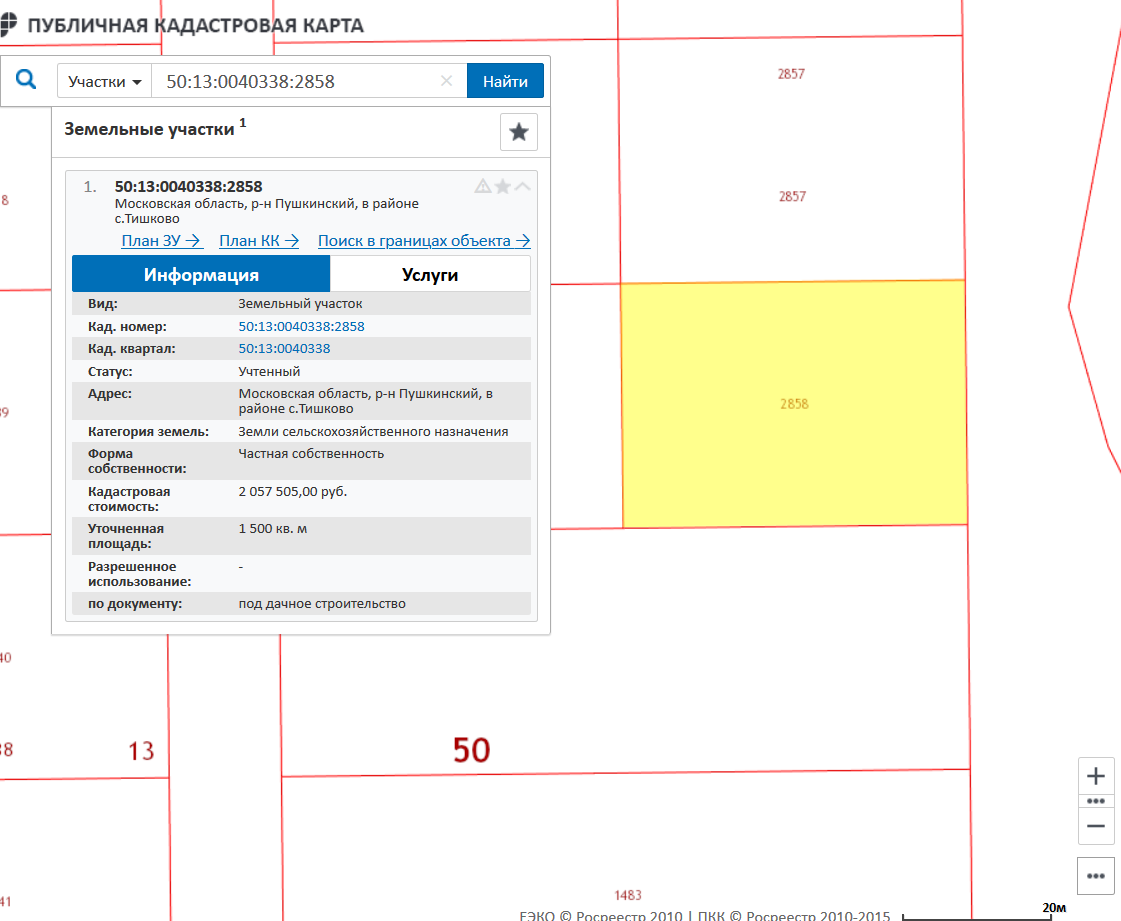Collapse the parcel result card chevron
Image resolution: width=1121 pixels, height=921 pixels.
[523, 186]
